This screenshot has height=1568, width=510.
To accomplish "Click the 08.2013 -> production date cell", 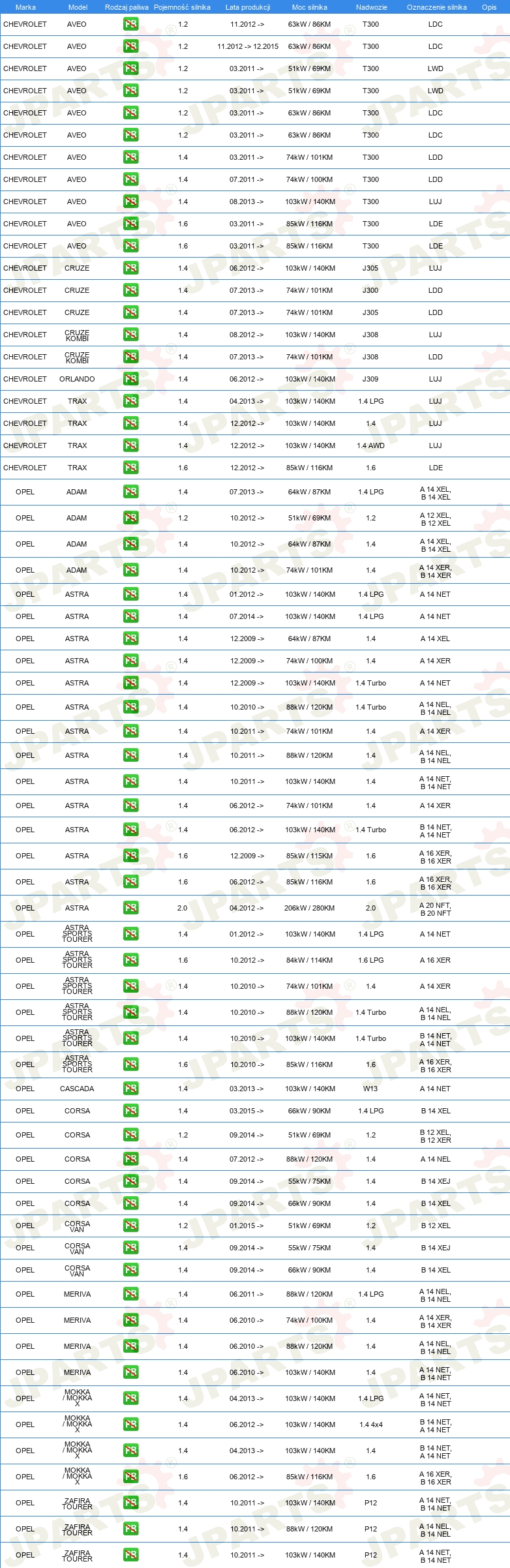I will click(x=247, y=202).
